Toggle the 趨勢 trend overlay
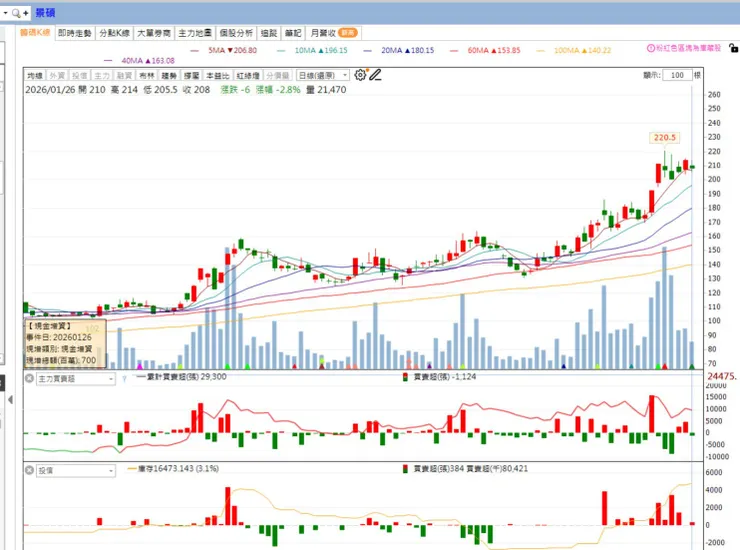Viewport: 740px width, 550px height. pos(169,76)
